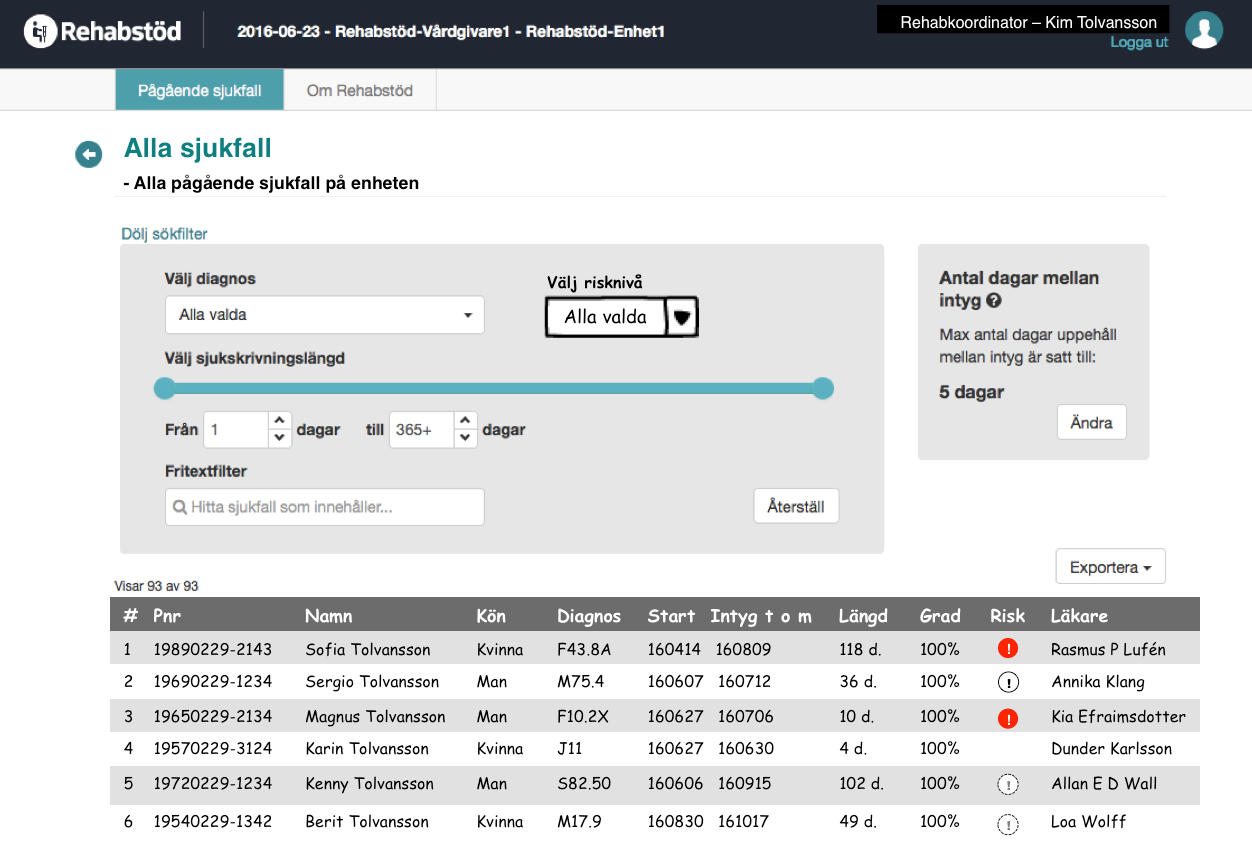
Task: Click the dashed risk icon for Kenny Tolvansson
Action: tap(1008, 784)
